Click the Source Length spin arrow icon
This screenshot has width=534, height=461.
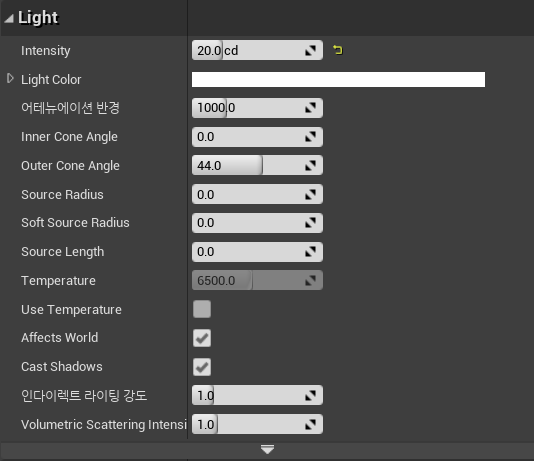310,252
